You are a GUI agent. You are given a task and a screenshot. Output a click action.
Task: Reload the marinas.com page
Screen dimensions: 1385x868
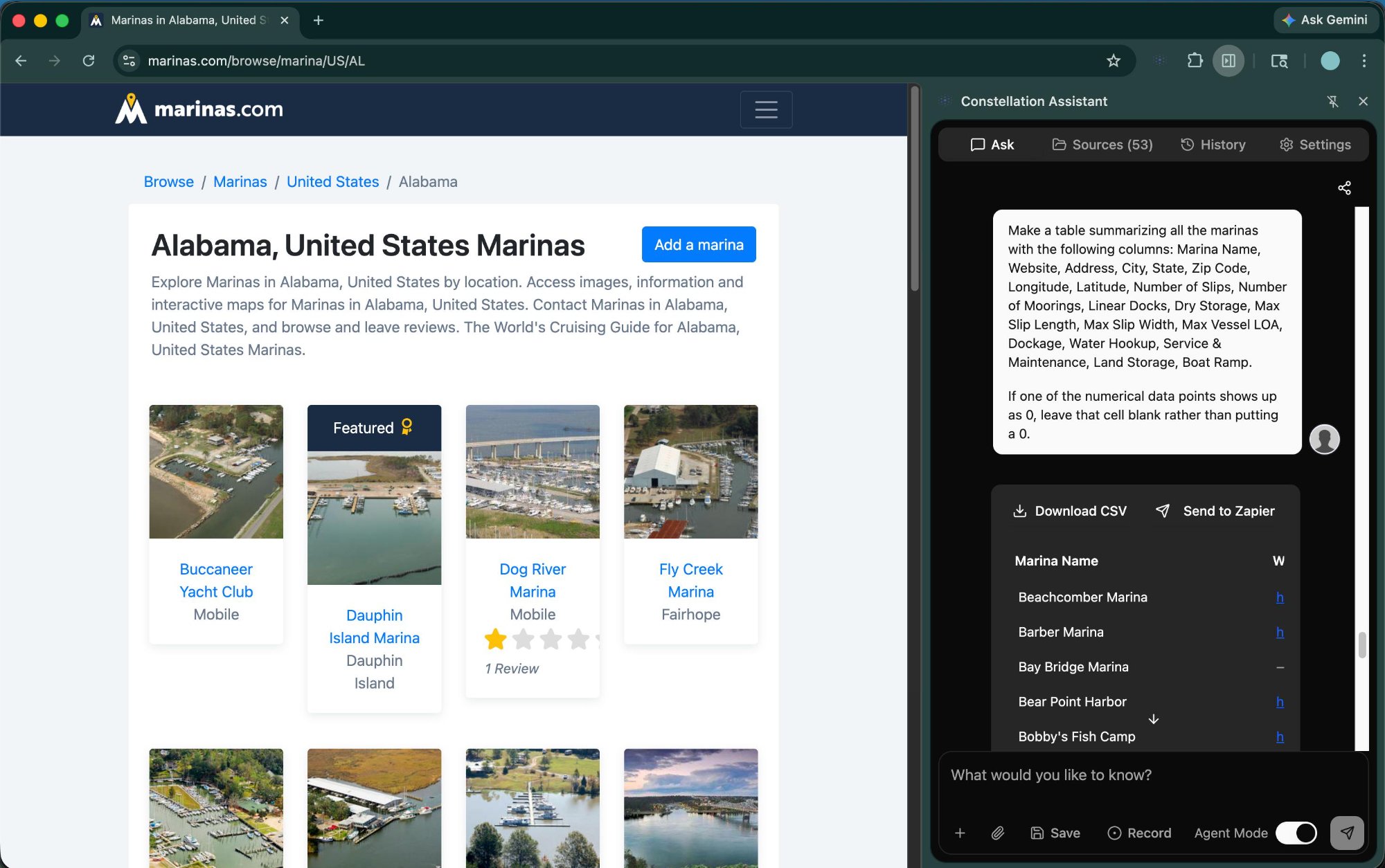(89, 61)
